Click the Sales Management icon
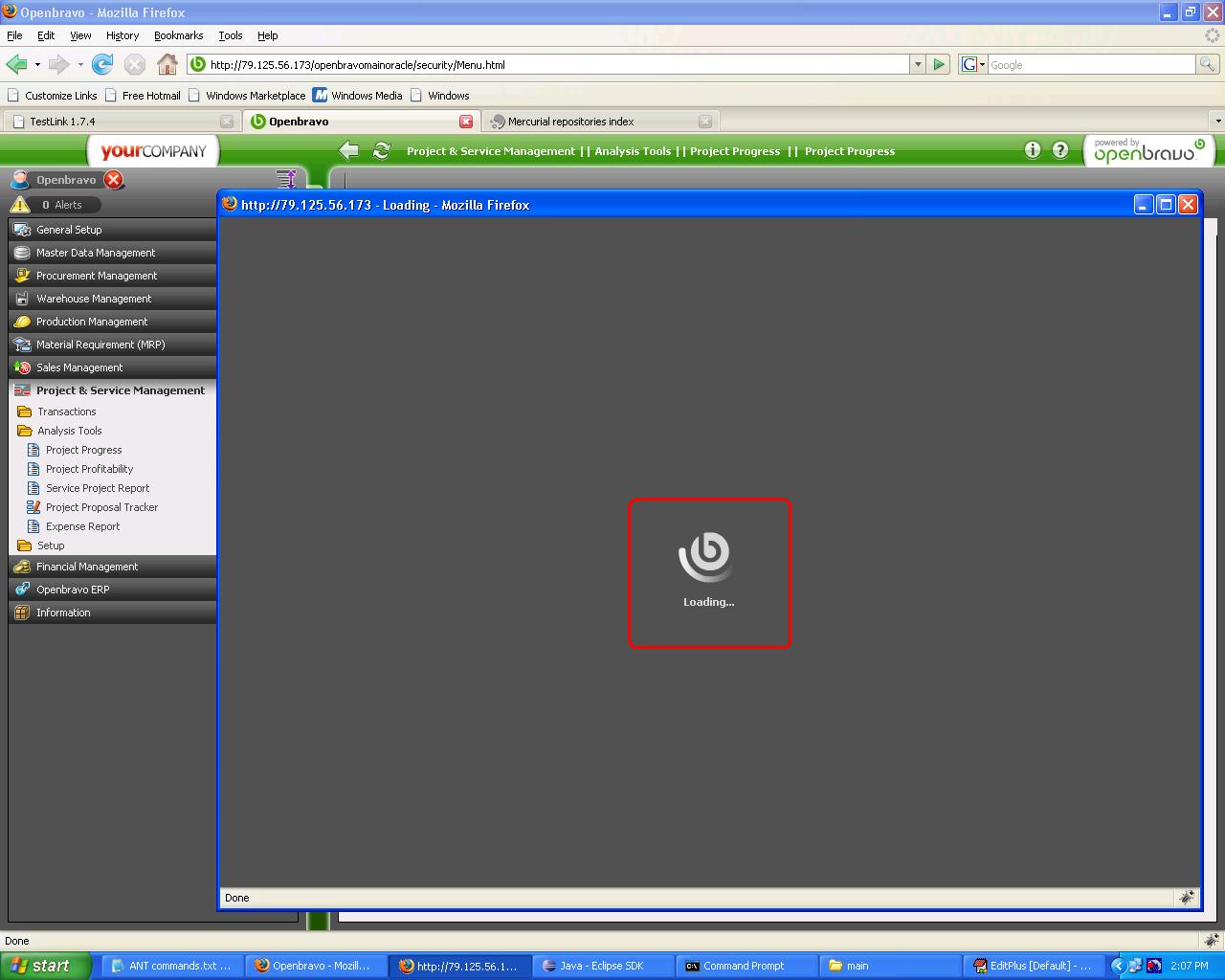Image resolution: width=1225 pixels, height=980 pixels. point(22,367)
